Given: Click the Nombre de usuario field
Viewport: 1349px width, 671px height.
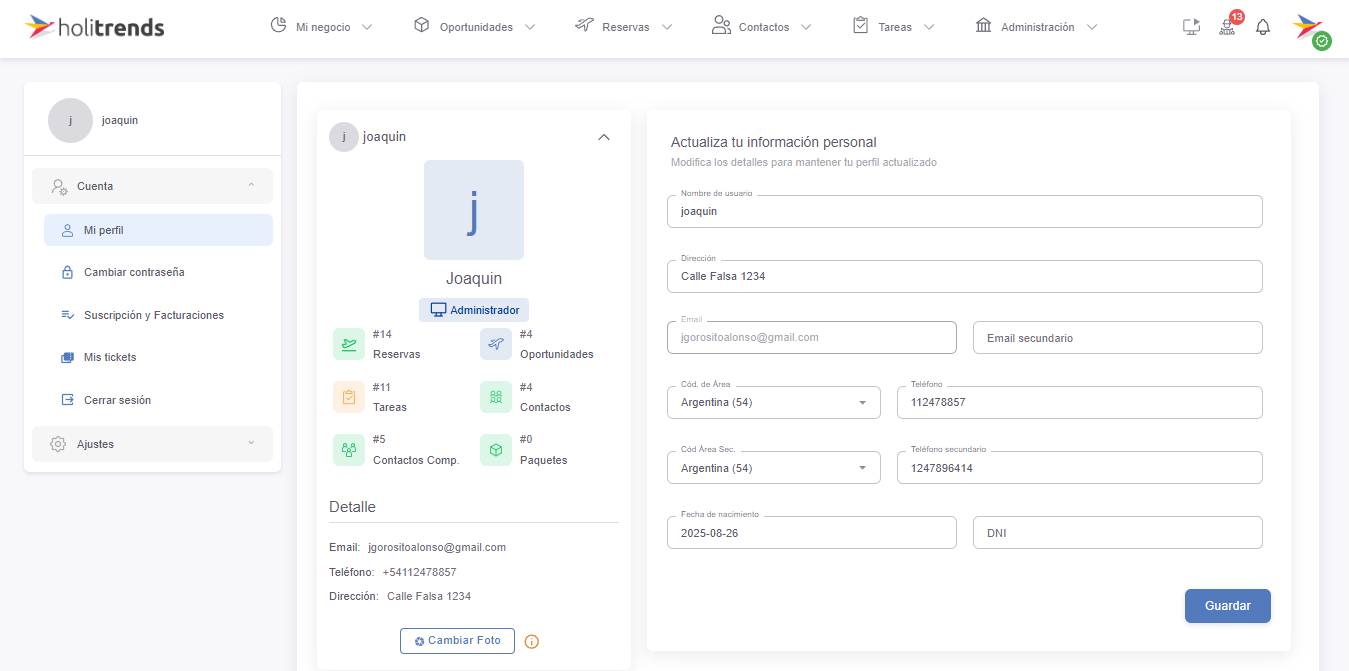Looking at the screenshot, I should 965,211.
